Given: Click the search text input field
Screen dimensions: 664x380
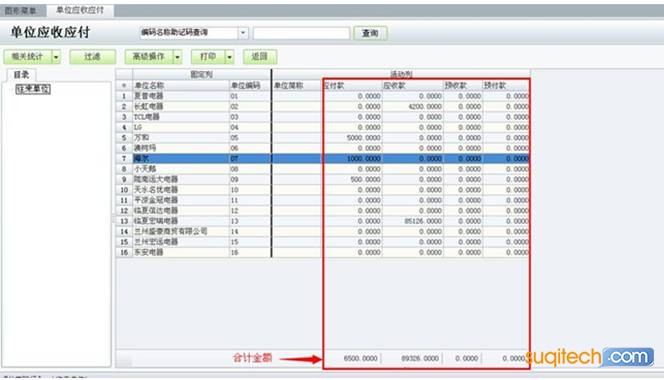Looking at the screenshot, I should coord(302,33).
